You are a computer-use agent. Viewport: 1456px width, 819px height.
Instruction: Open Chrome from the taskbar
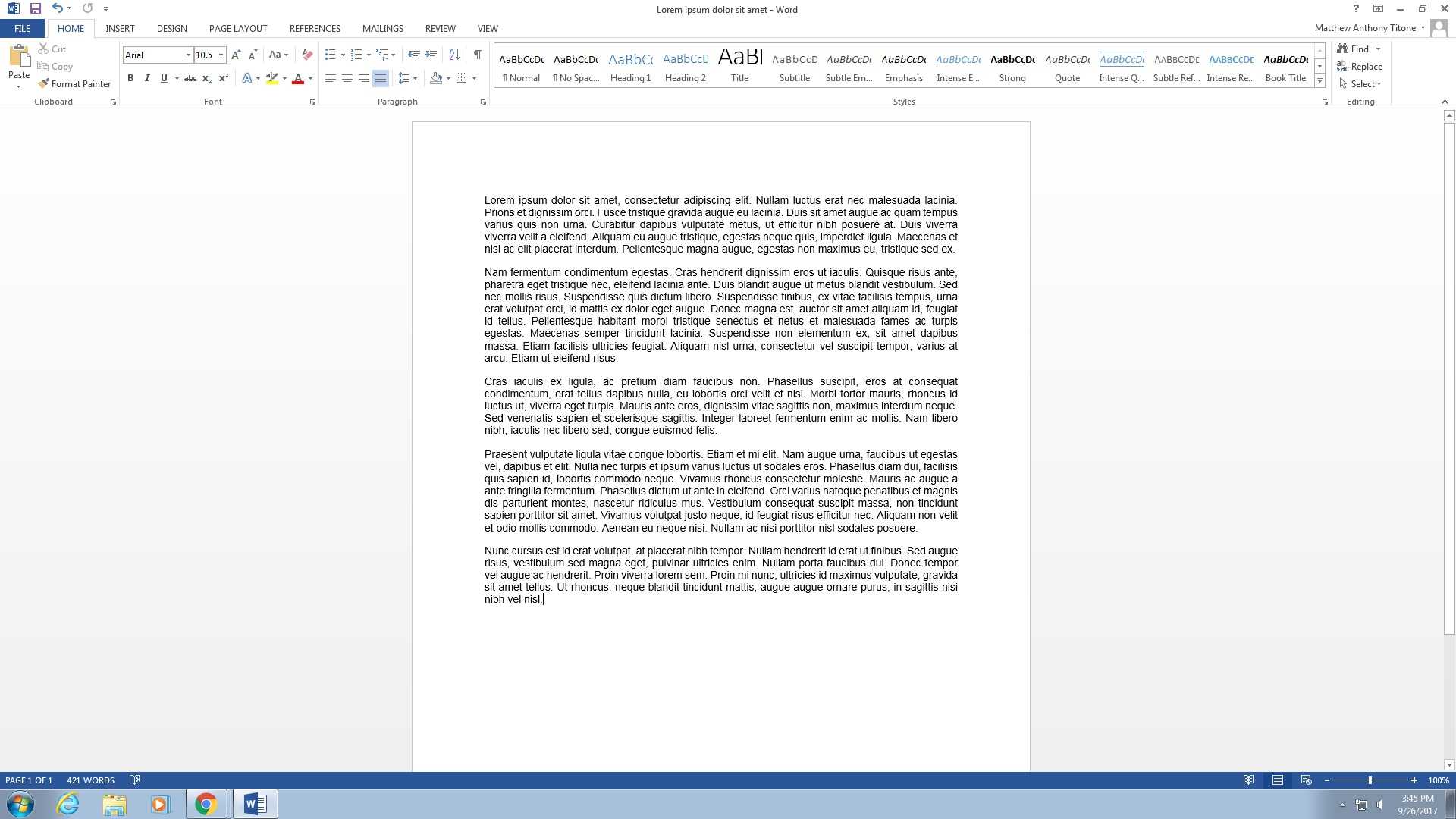pos(206,804)
